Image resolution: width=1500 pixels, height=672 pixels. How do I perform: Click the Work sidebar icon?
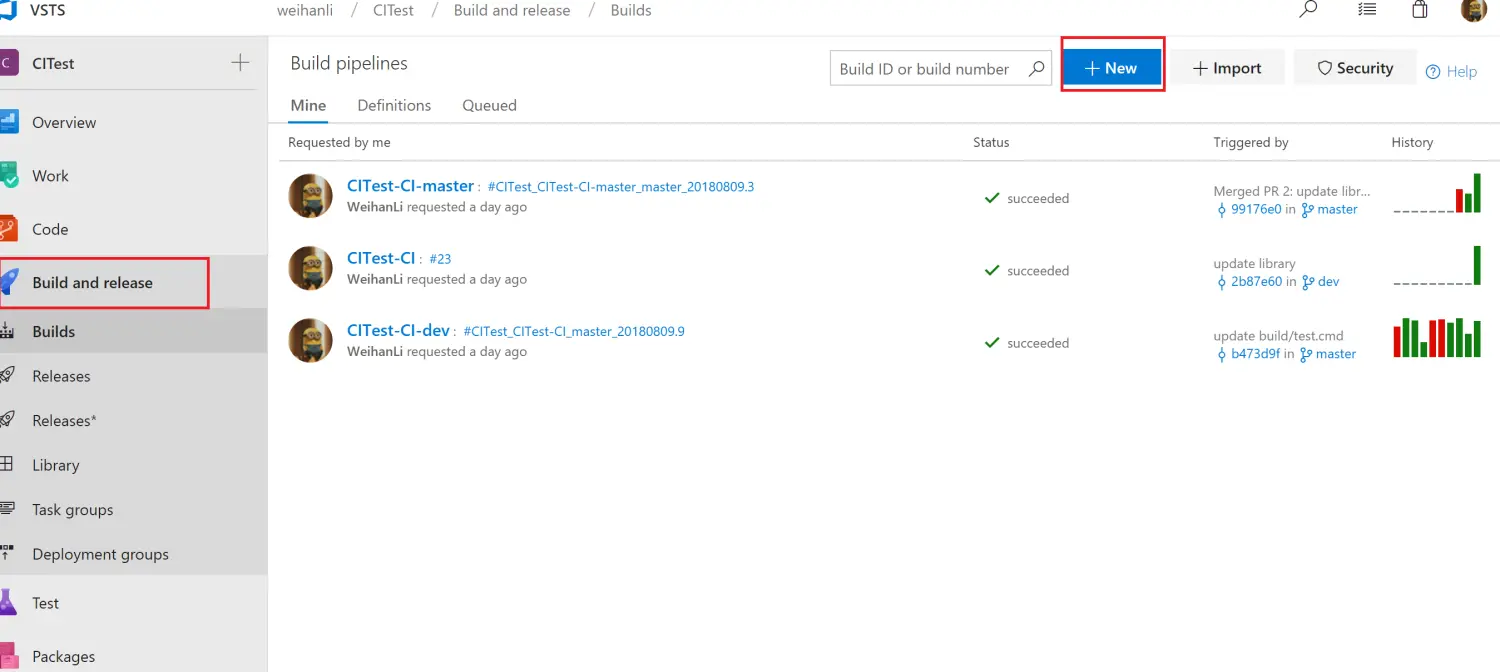(9, 176)
